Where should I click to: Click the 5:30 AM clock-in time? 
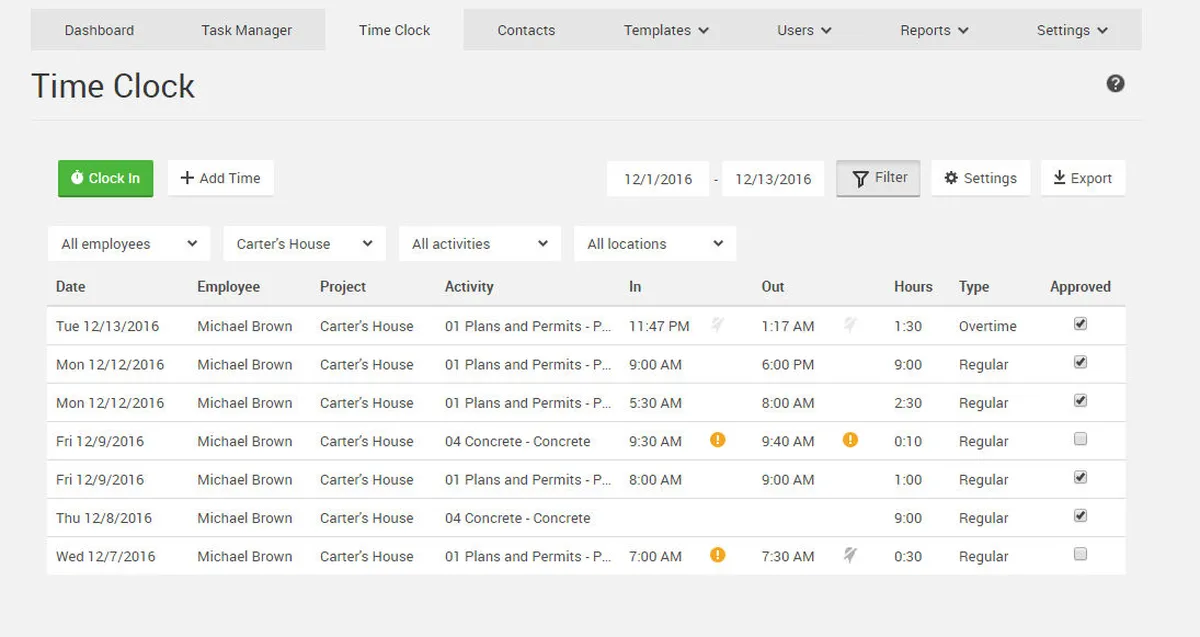pyautogui.click(x=655, y=403)
